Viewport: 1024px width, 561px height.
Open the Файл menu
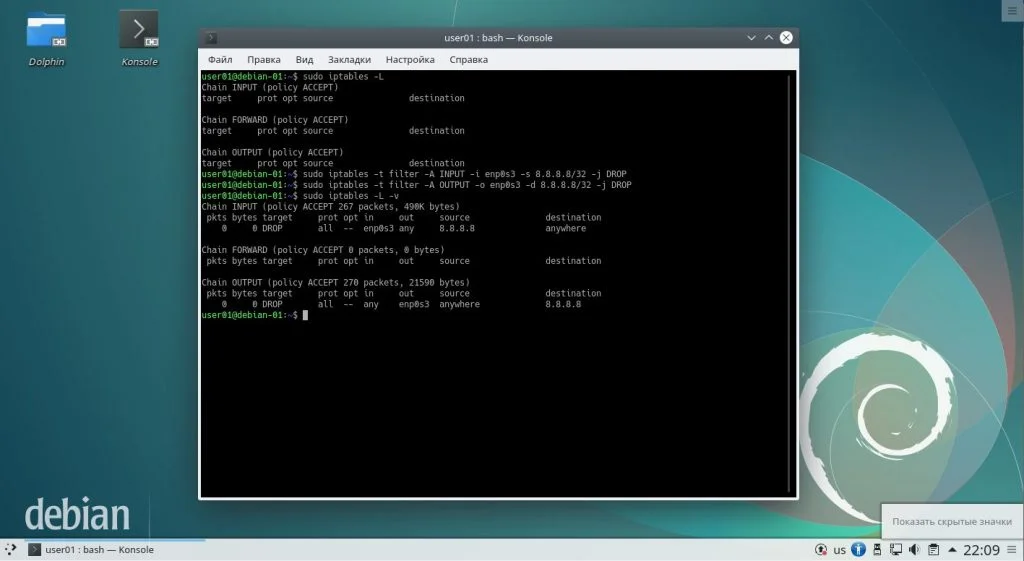click(220, 59)
